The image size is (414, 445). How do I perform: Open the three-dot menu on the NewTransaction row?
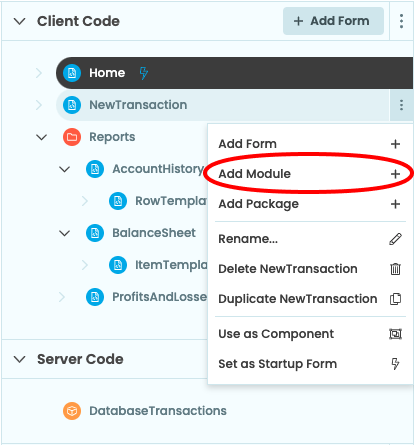pyautogui.click(x=401, y=105)
